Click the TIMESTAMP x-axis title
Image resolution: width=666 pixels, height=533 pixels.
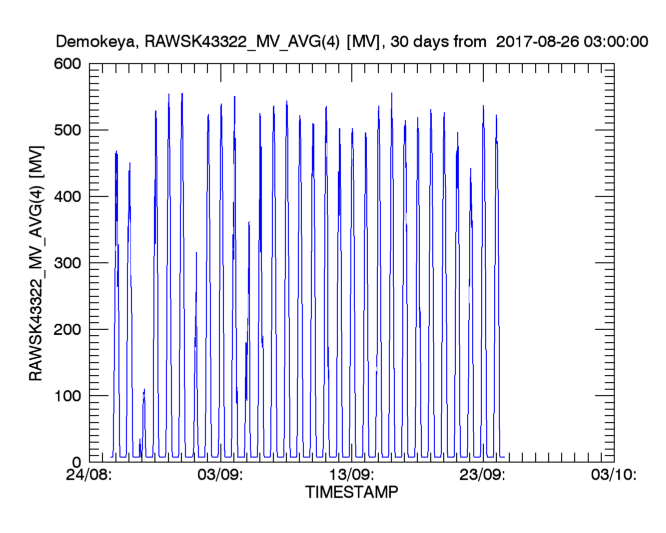(350, 493)
